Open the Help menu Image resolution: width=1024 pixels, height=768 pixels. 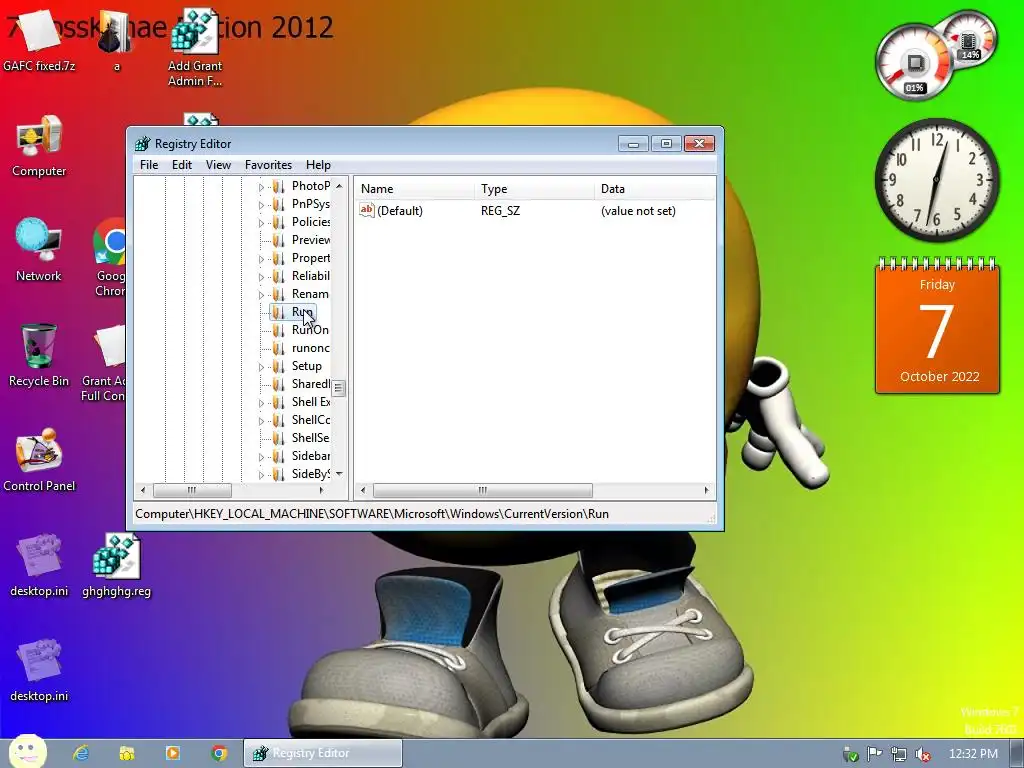(x=318, y=165)
